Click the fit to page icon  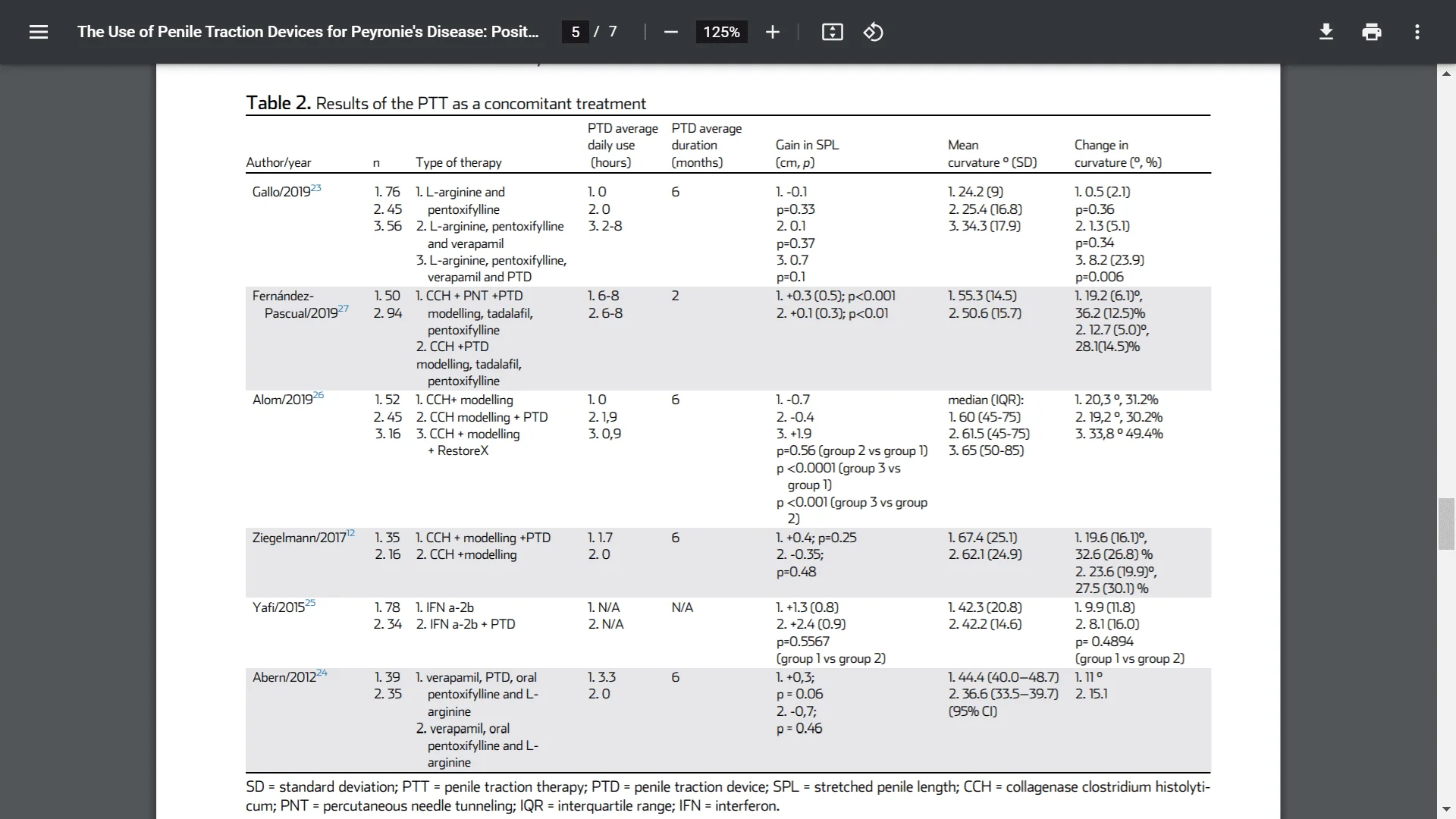point(832,32)
